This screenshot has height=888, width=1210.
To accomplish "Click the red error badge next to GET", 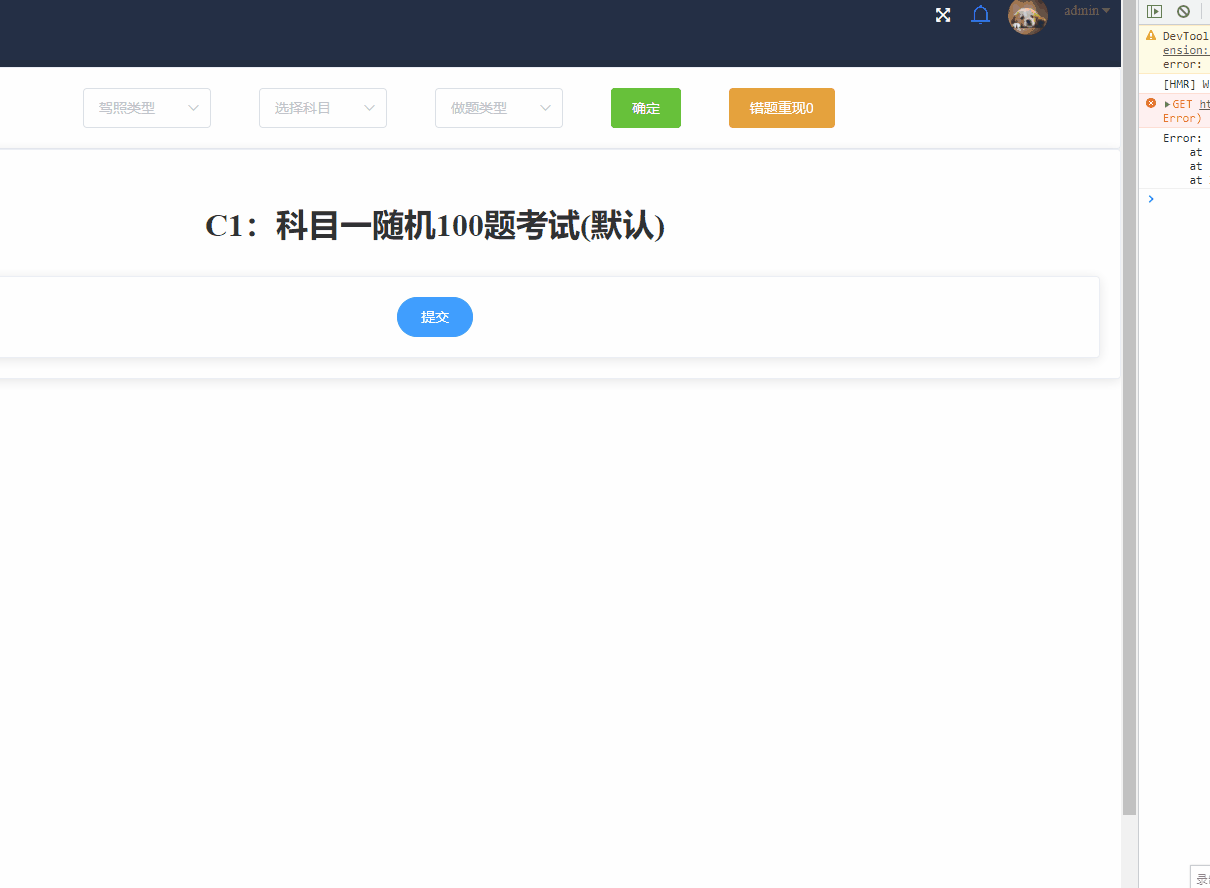I will coord(1150,102).
